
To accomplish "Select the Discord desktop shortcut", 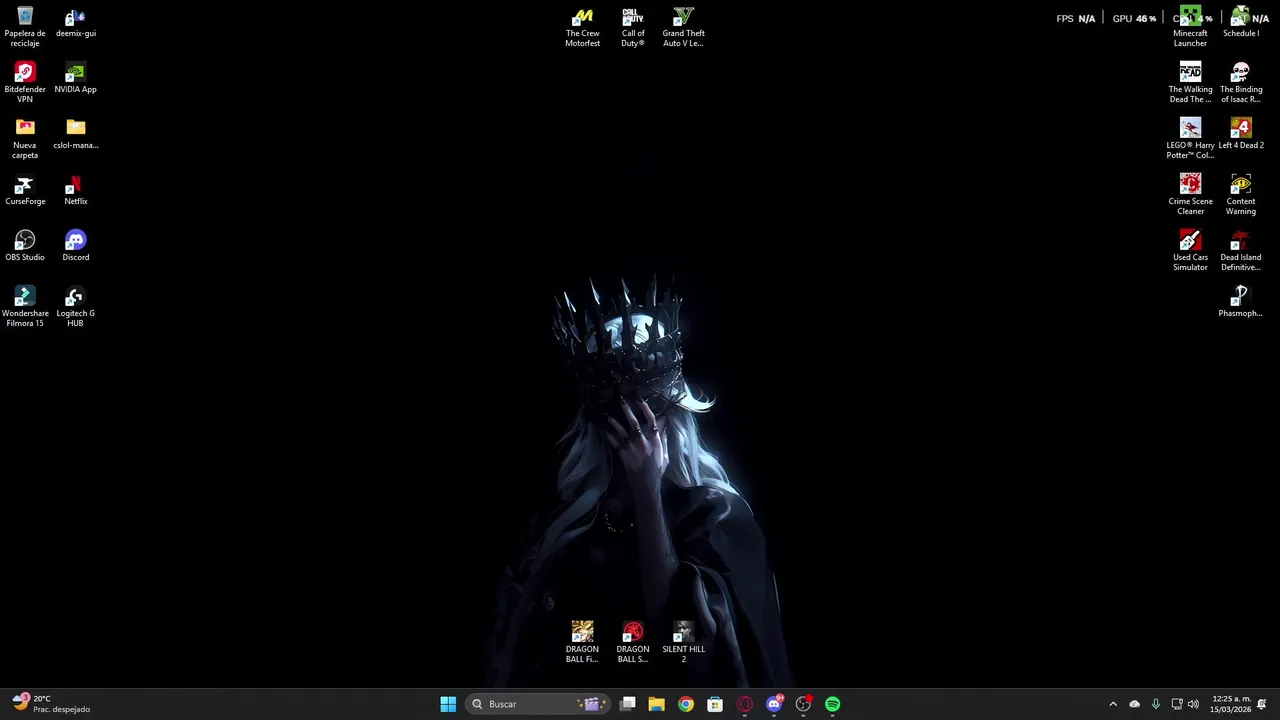I will pos(76,247).
